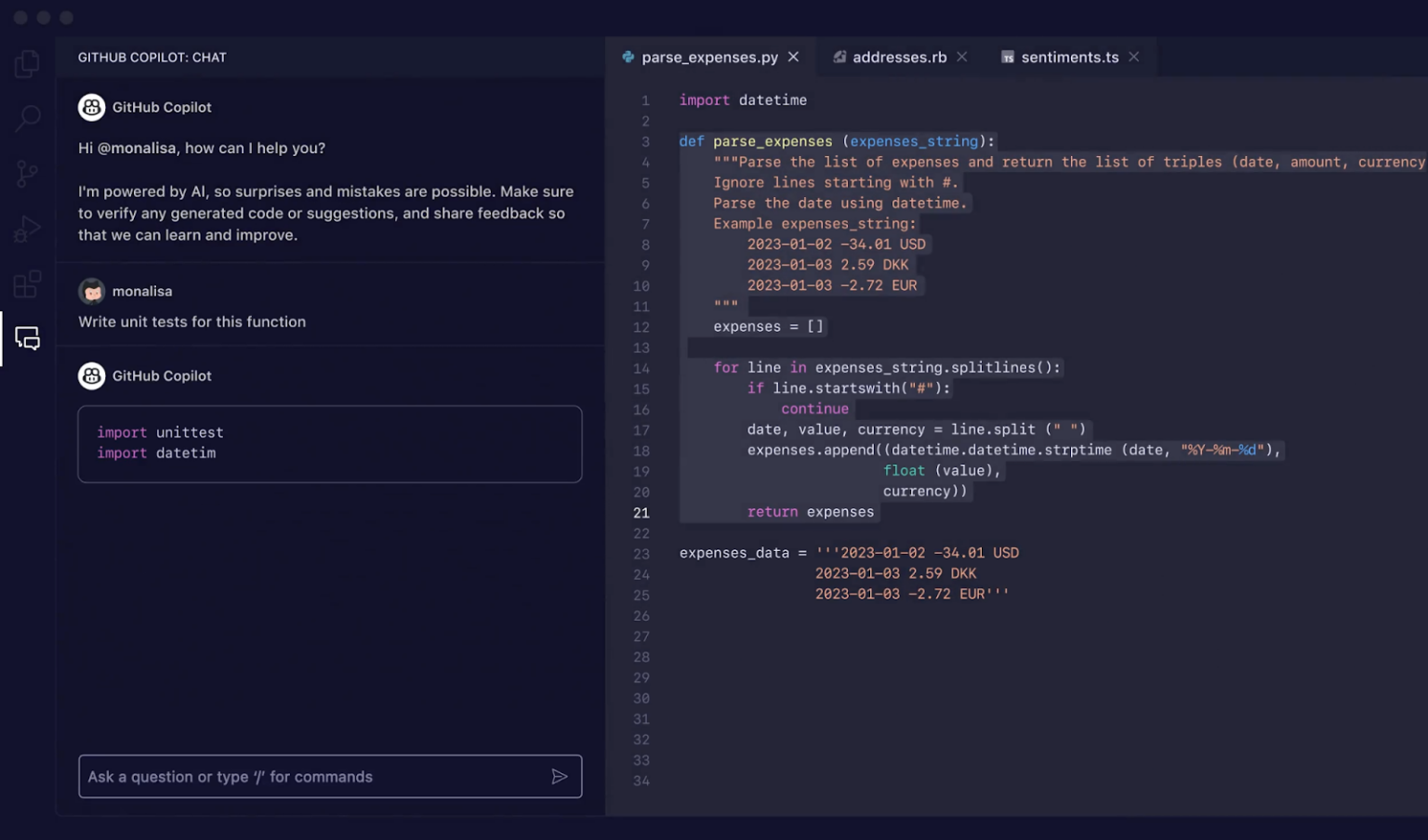Select the Copilot Chat icon in activity bar
Screen dimensions: 1428x840
pos(27,339)
